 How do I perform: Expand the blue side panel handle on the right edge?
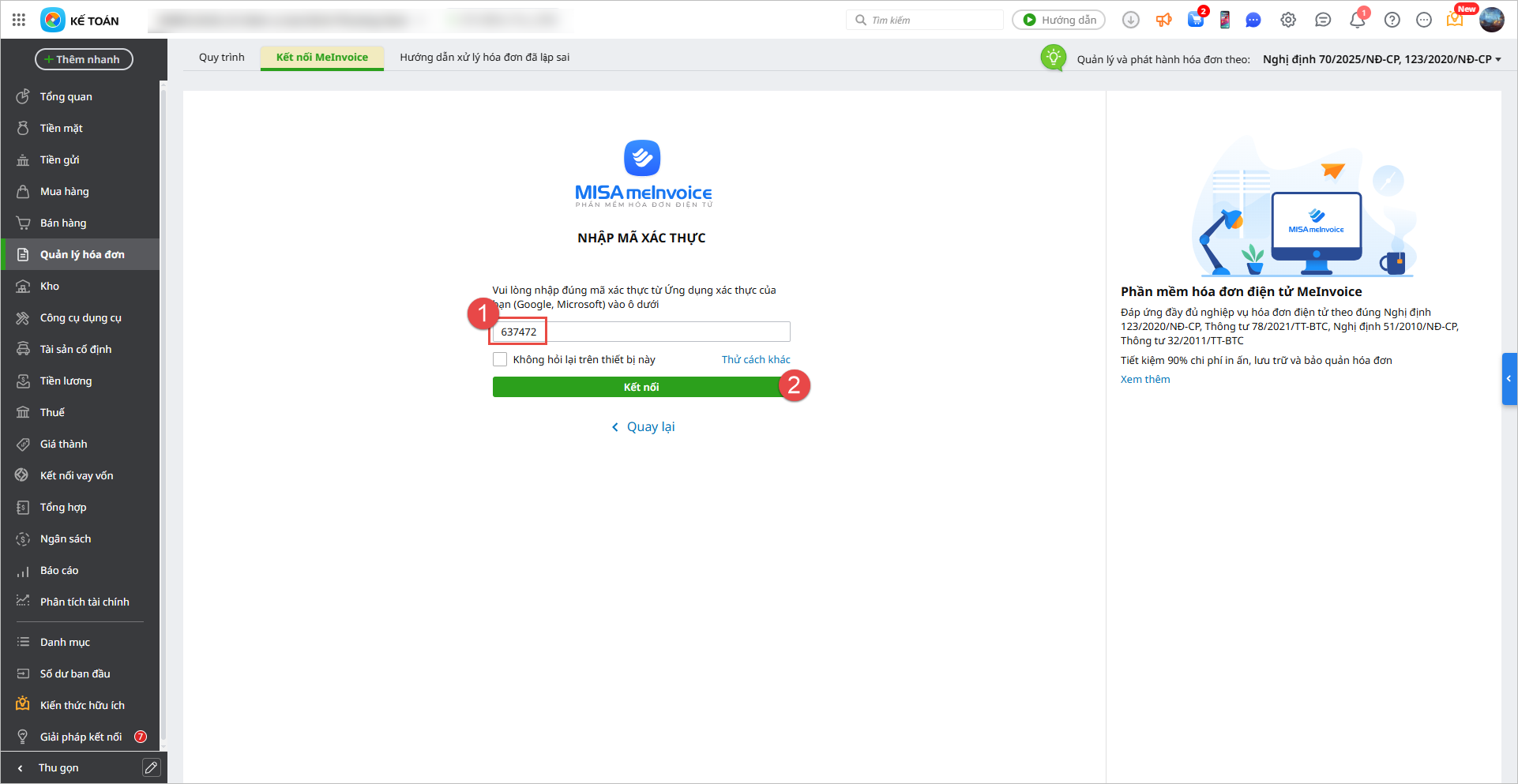pyautogui.click(x=1509, y=379)
